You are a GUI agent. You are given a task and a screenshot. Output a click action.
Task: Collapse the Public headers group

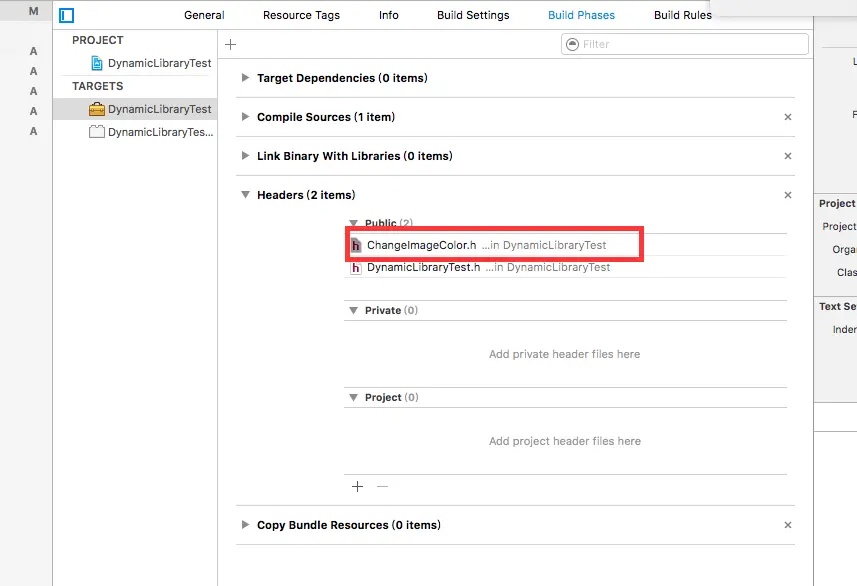coord(354,223)
